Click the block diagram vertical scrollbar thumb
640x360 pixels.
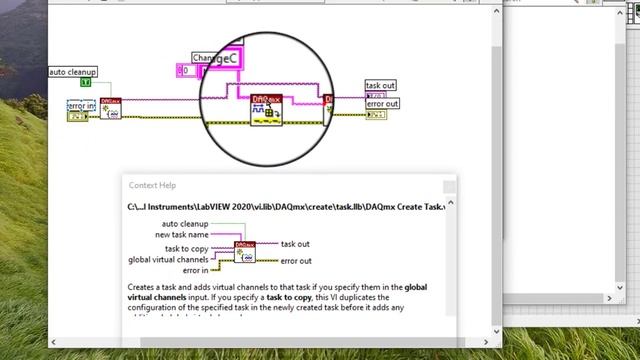[496, 186]
